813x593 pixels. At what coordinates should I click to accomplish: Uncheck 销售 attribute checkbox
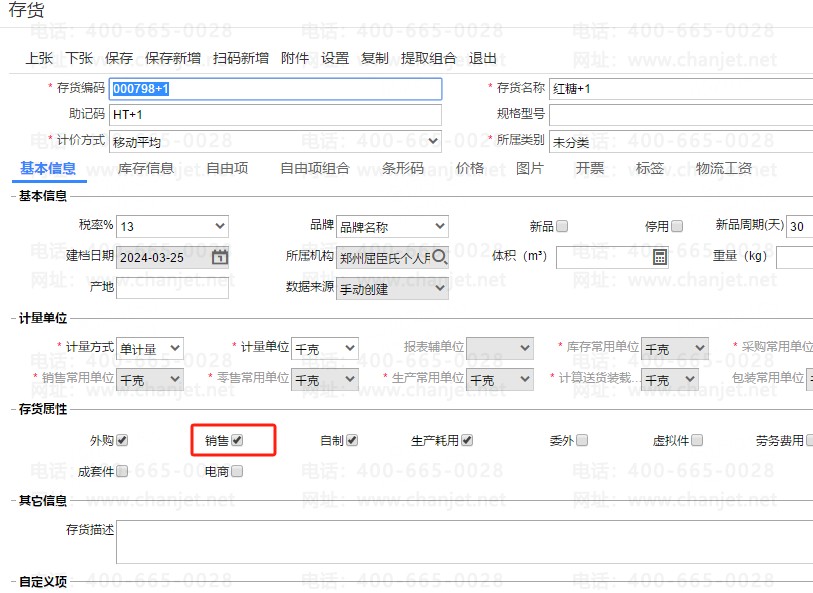(237, 440)
